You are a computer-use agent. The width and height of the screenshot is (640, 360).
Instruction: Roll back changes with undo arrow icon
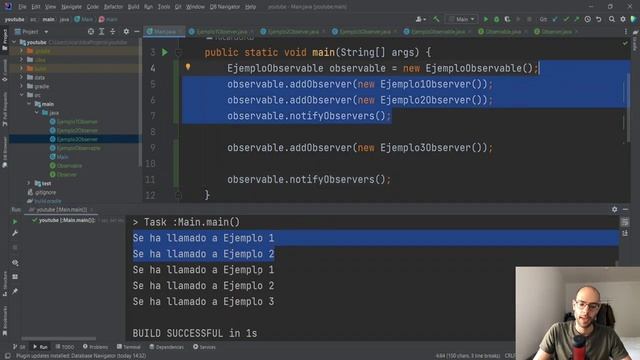[x=598, y=19]
